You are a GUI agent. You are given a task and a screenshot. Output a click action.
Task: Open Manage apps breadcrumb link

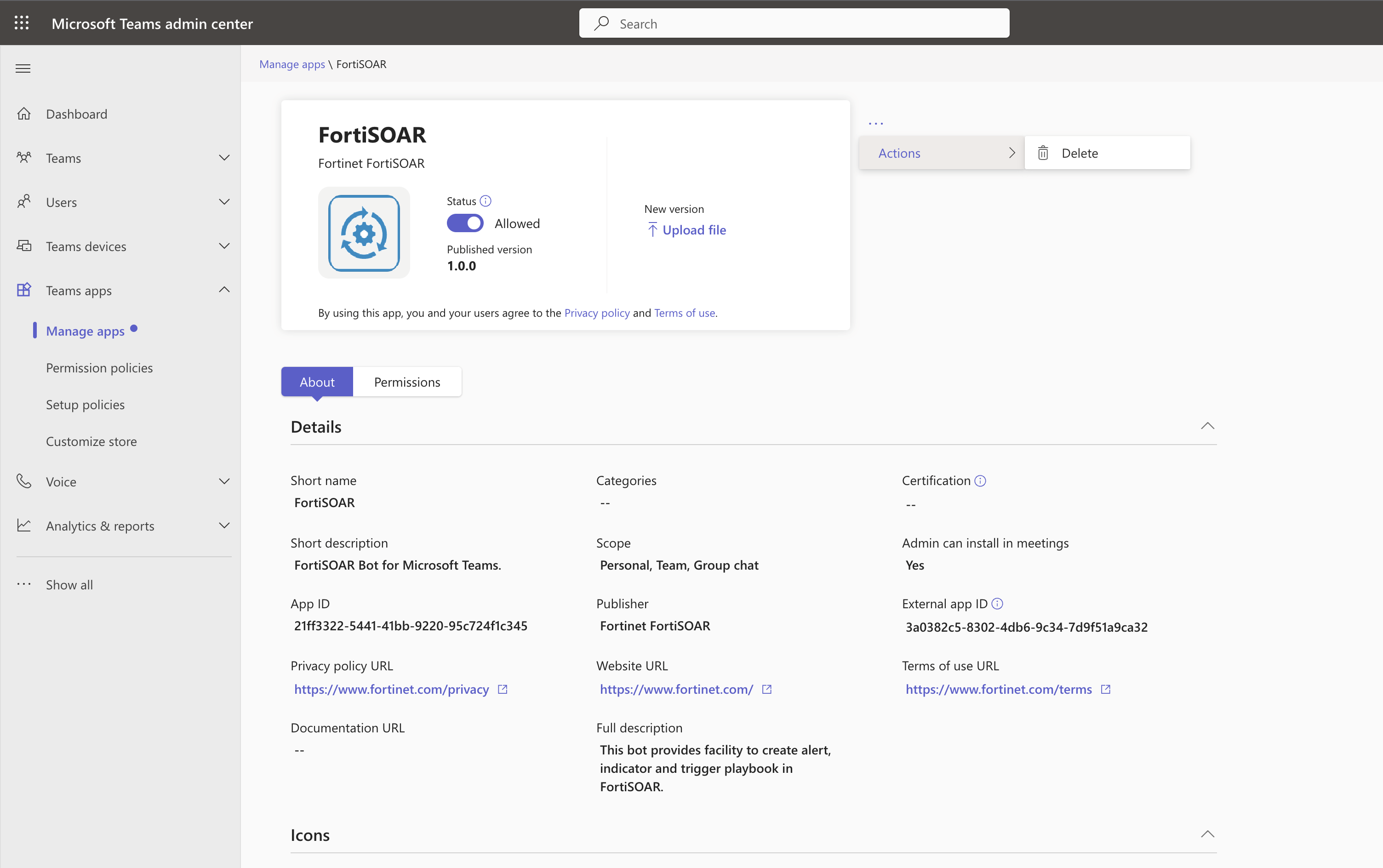tap(291, 64)
